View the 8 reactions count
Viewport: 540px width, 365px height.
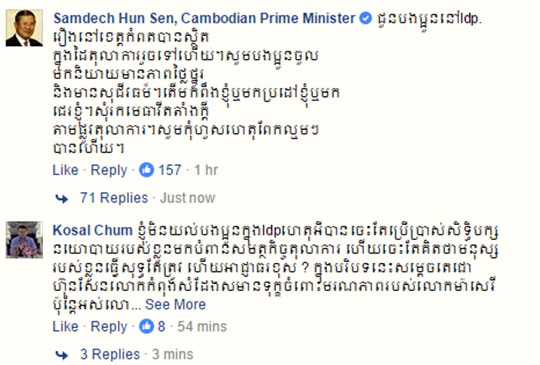point(162,326)
